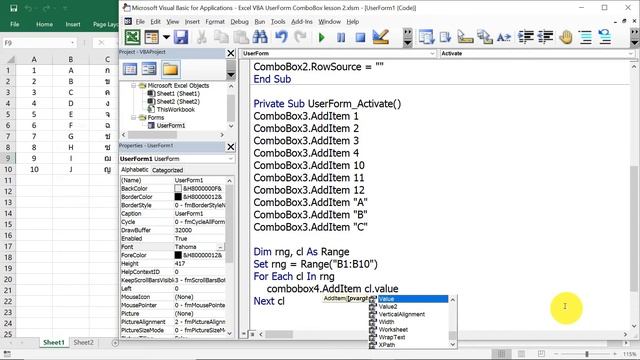Click the Reset stop square icon

coord(360,38)
